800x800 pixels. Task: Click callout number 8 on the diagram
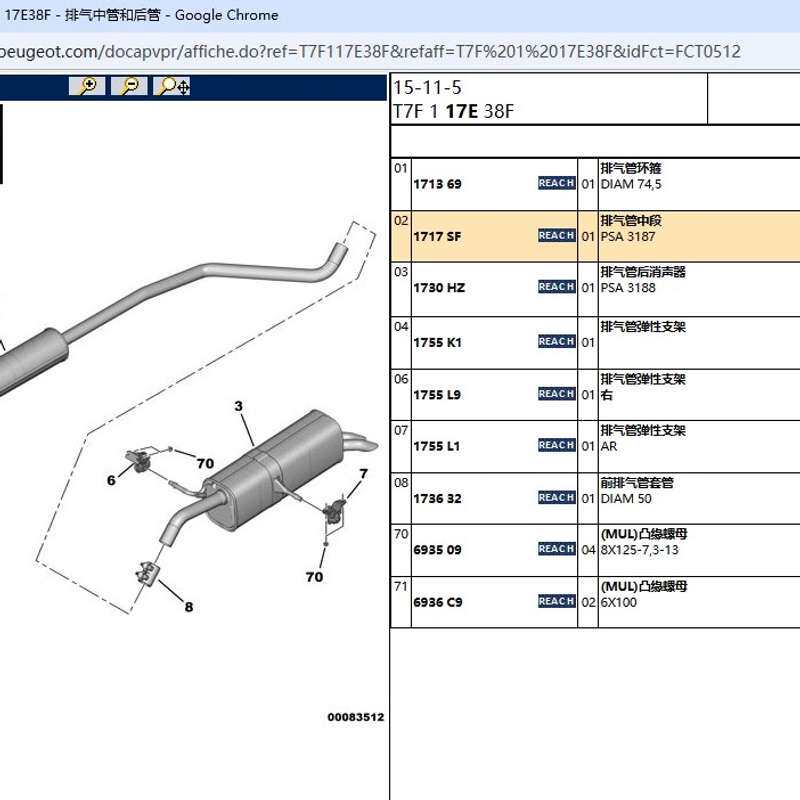189,607
